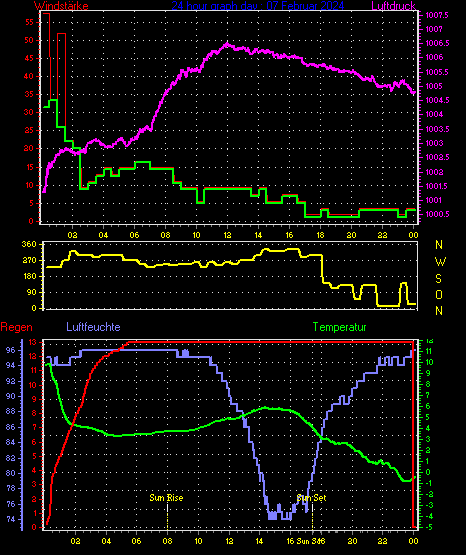Click hour 06 below the rain/temperature chart
Screen dimensions: 466x555
coord(137,541)
